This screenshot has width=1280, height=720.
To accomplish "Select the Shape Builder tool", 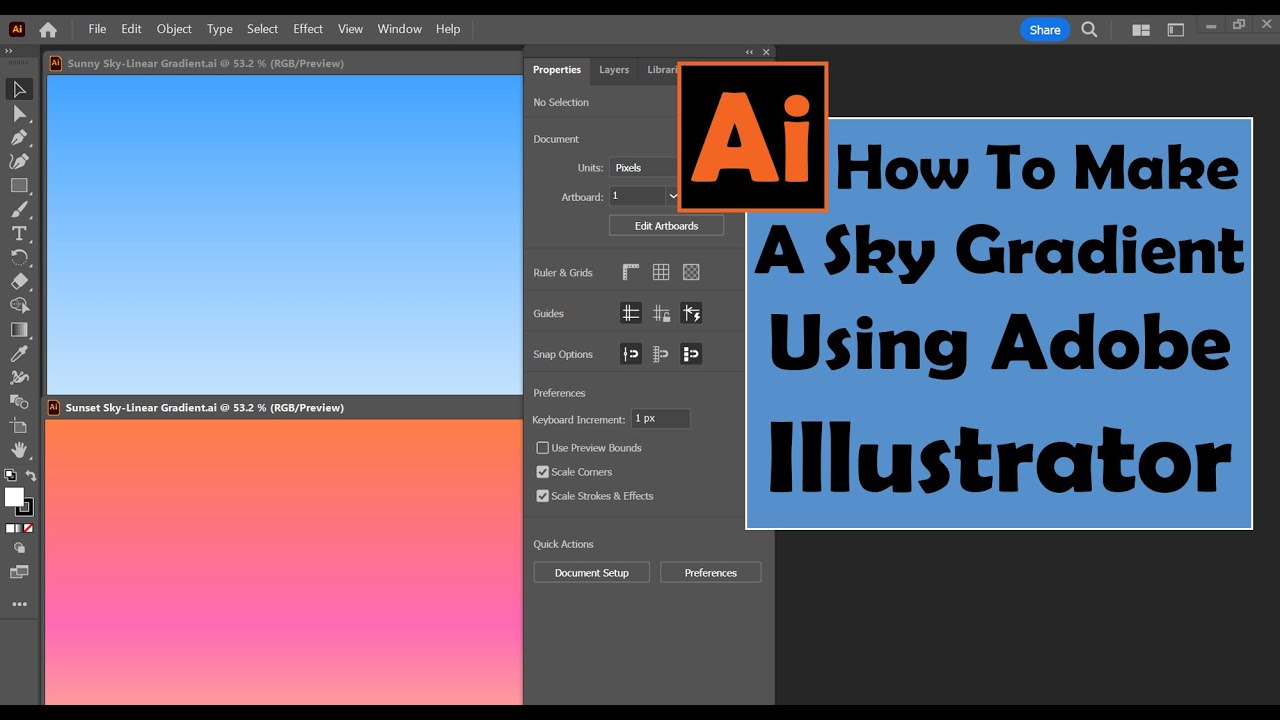I will tap(19, 305).
